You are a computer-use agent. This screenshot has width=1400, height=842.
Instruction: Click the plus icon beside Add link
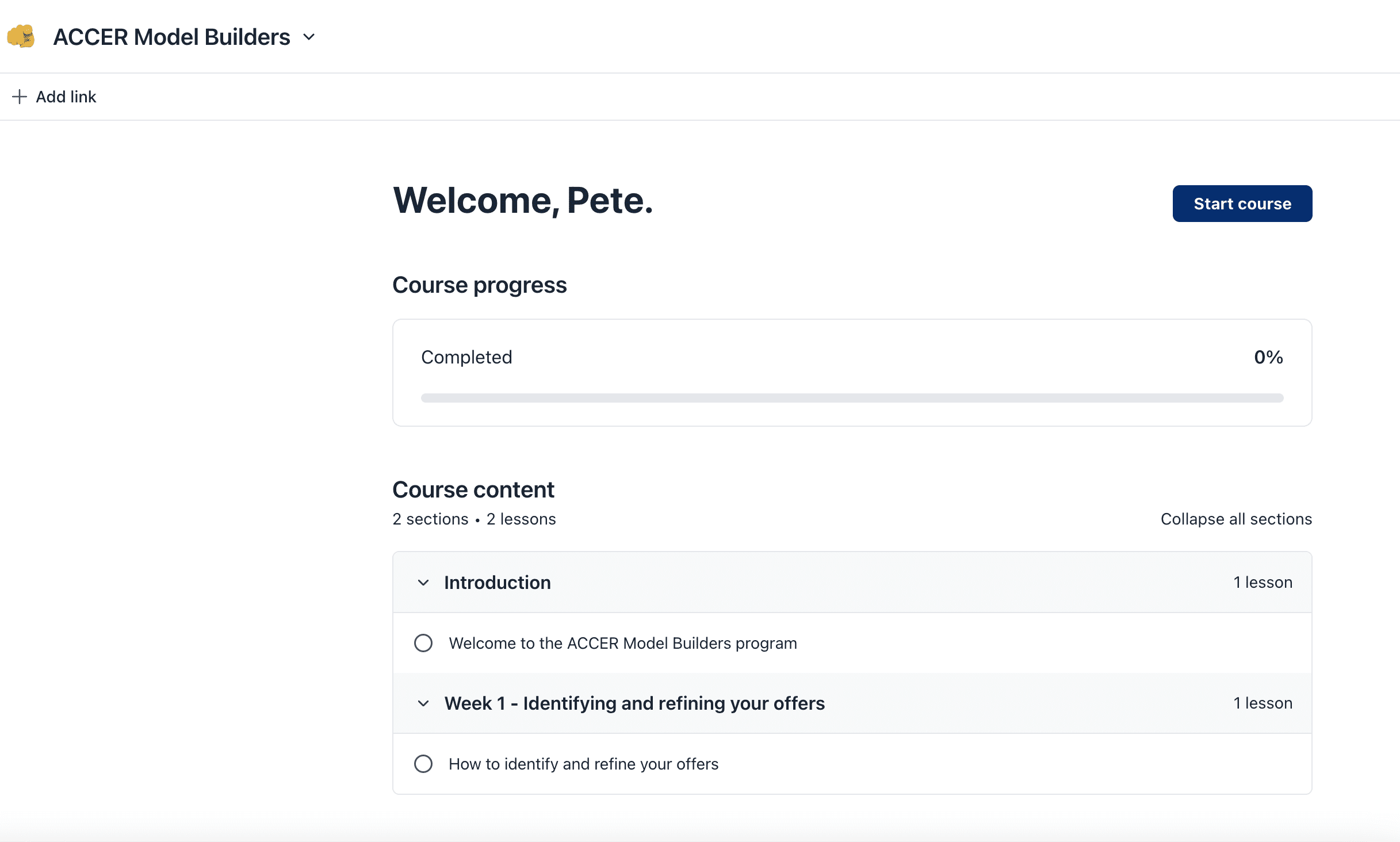tap(20, 97)
